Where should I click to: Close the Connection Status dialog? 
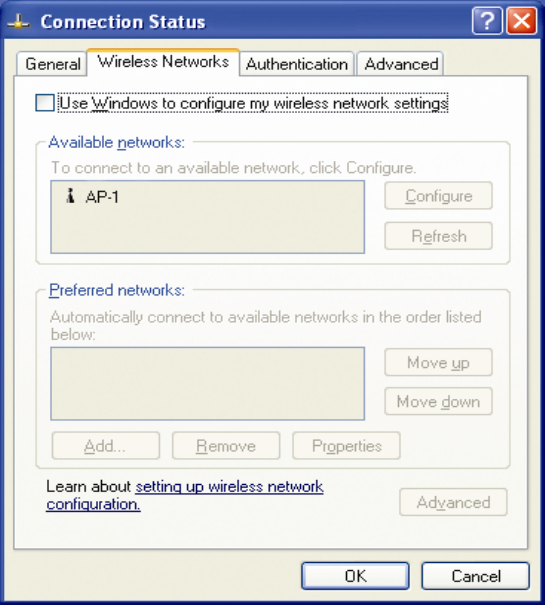pyautogui.click(x=521, y=20)
